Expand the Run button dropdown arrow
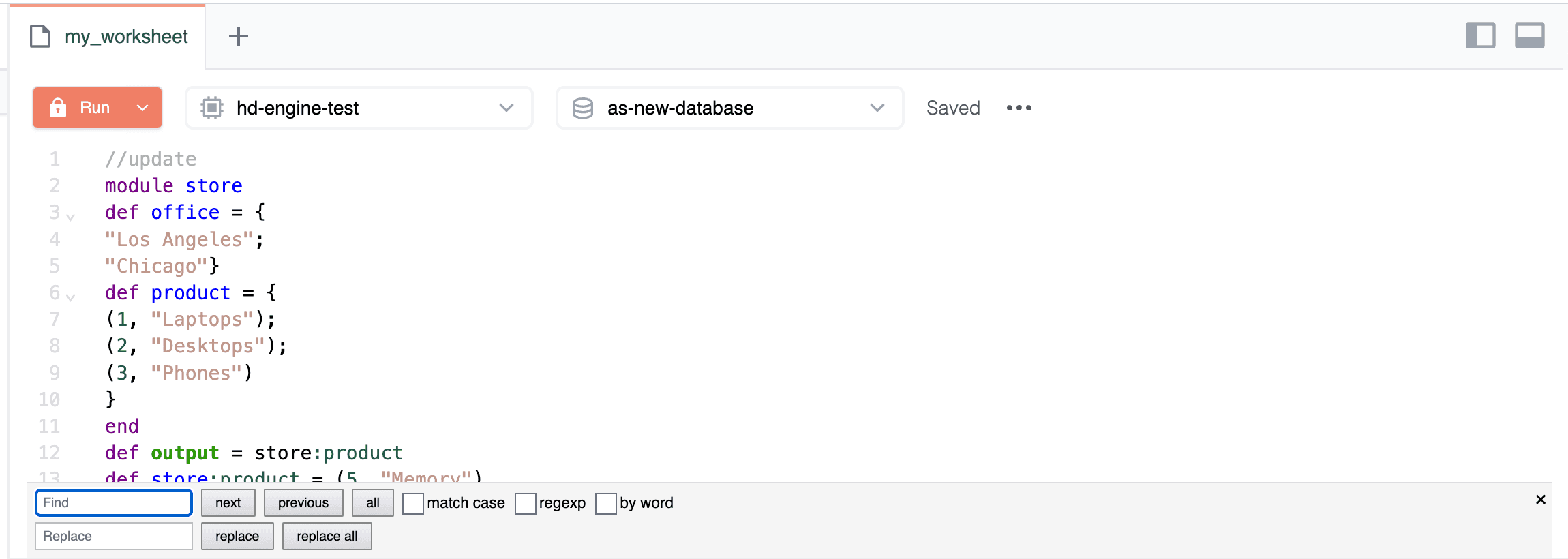Viewport: 1568px width, 559px height. 142,108
